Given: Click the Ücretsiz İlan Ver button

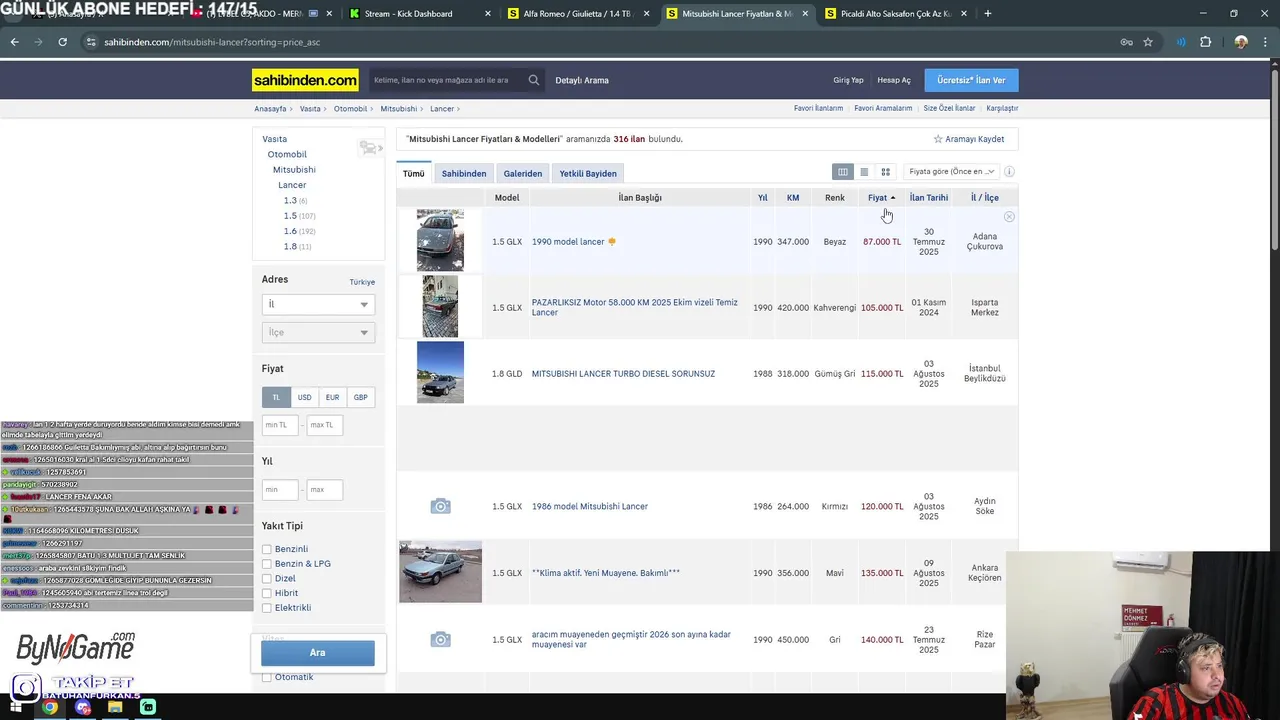Looking at the screenshot, I should tap(971, 80).
